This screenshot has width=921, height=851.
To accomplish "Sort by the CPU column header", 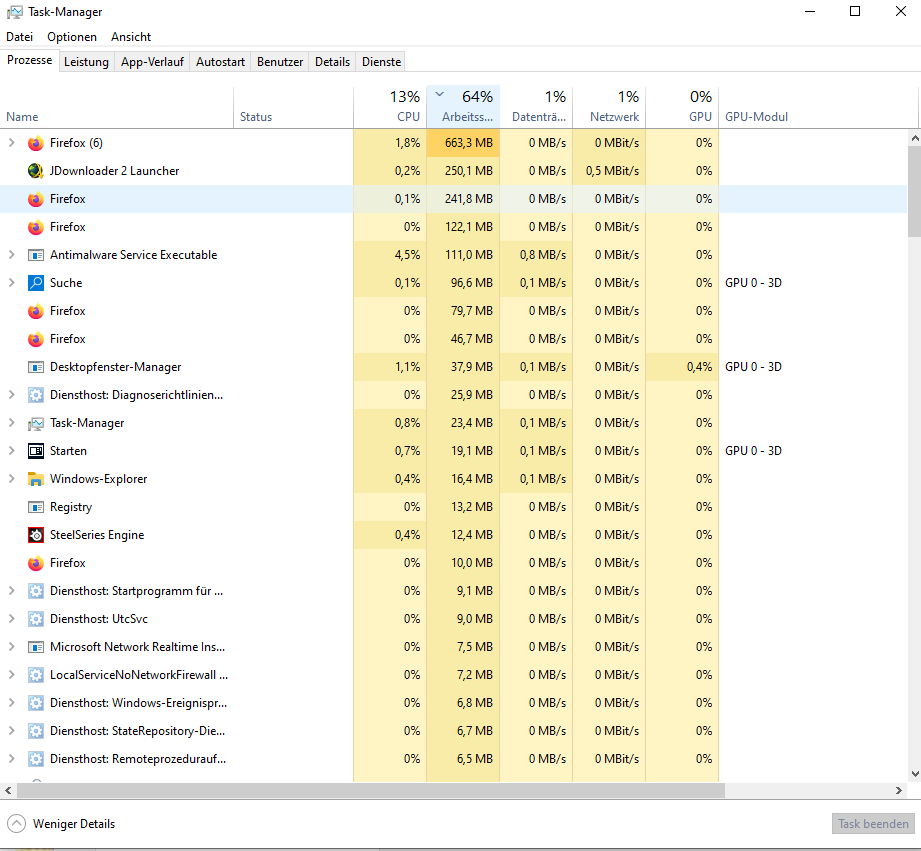I will (389, 107).
